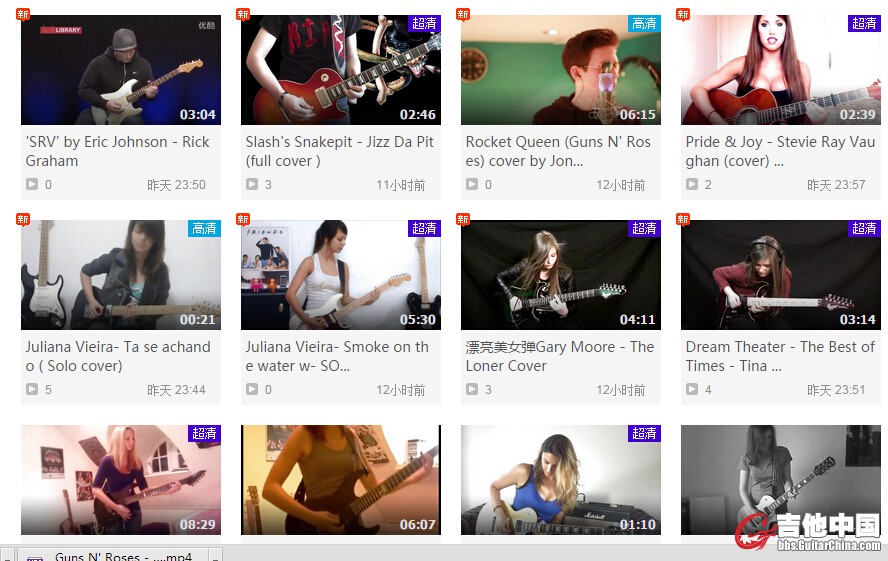Click red 新 badge on 'SRV' Eric Johnson video
The width and height of the screenshot is (888, 561).
click(x=23, y=14)
